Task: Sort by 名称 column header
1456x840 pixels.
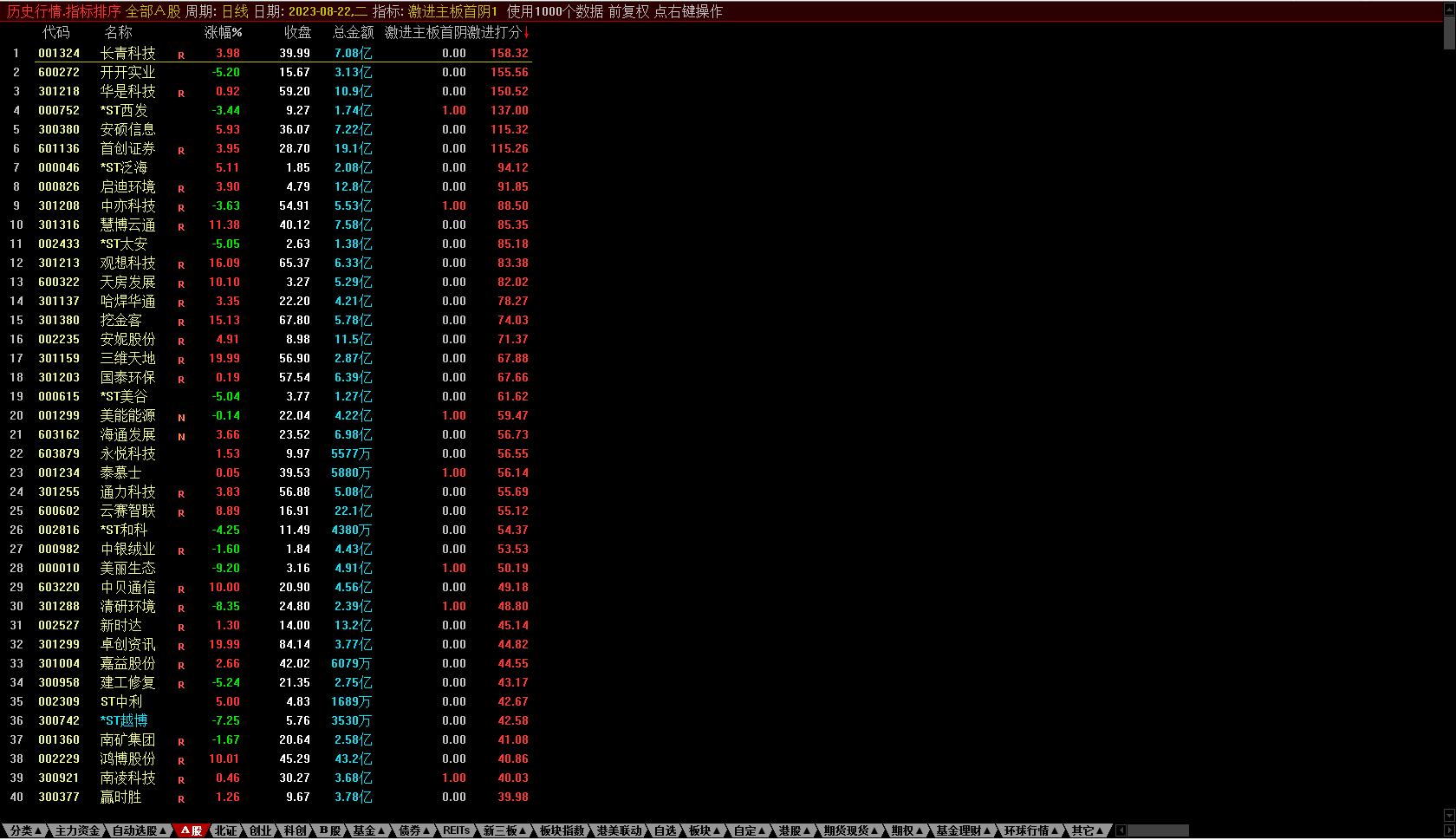Action: [x=118, y=32]
